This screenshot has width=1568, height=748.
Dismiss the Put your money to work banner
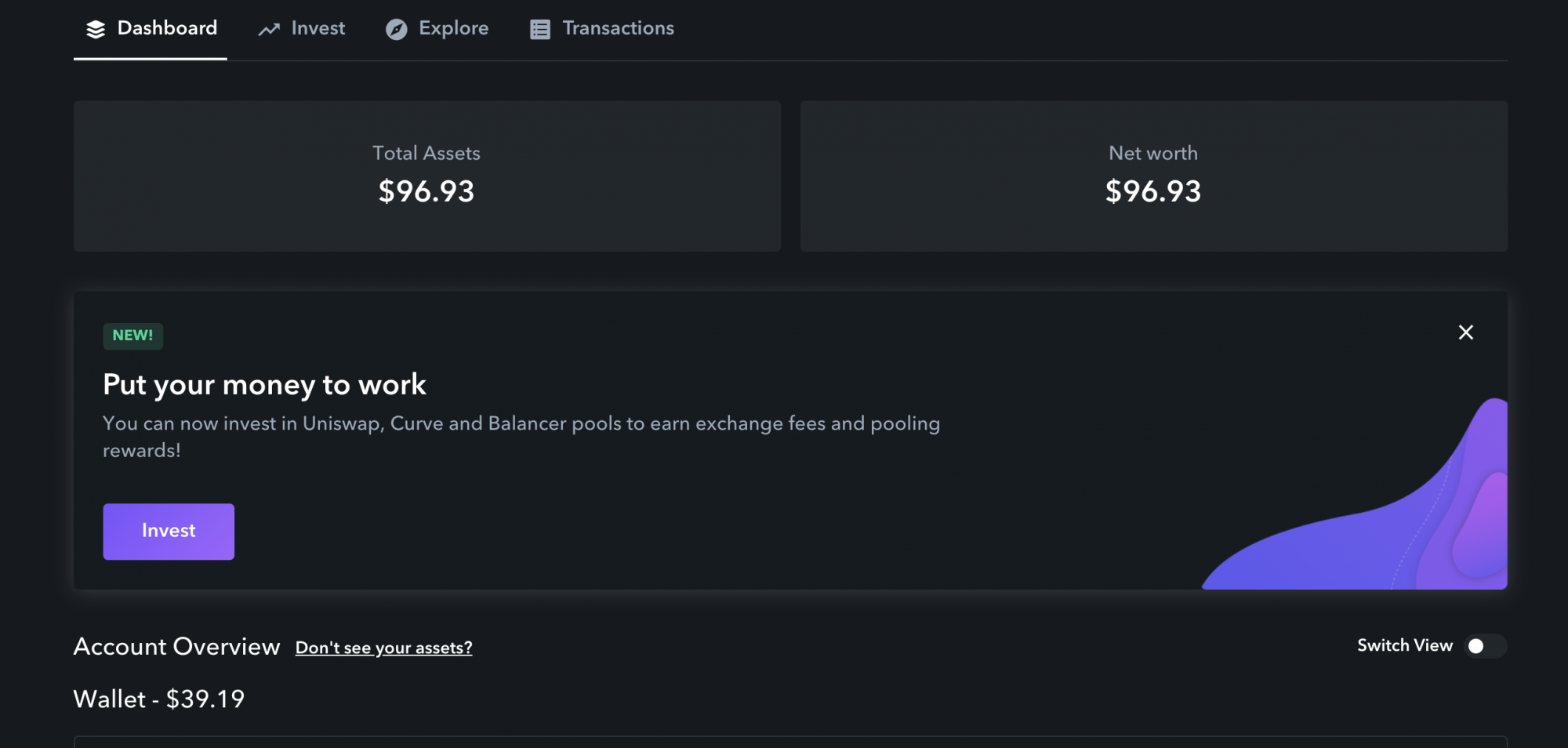1465,332
